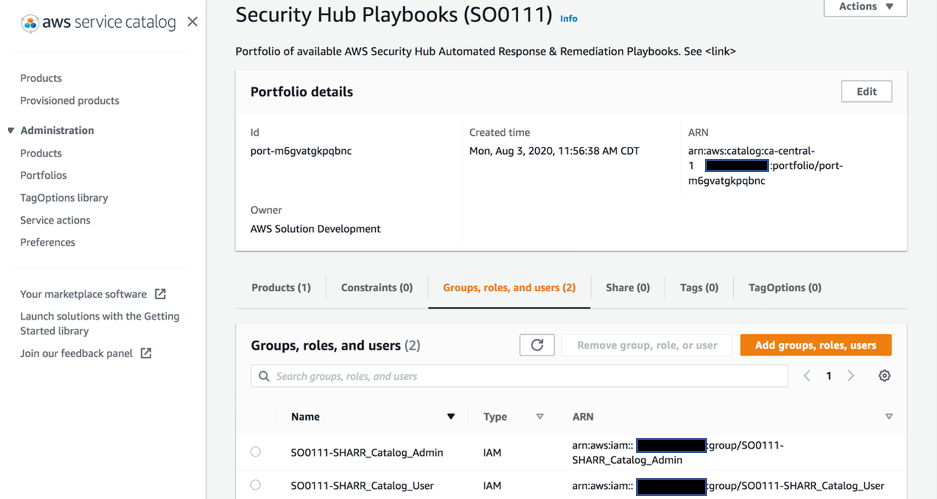Click IAM type cell for Catalog_Admin row
The width and height of the screenshot is (937, 499).
[492, 452]
